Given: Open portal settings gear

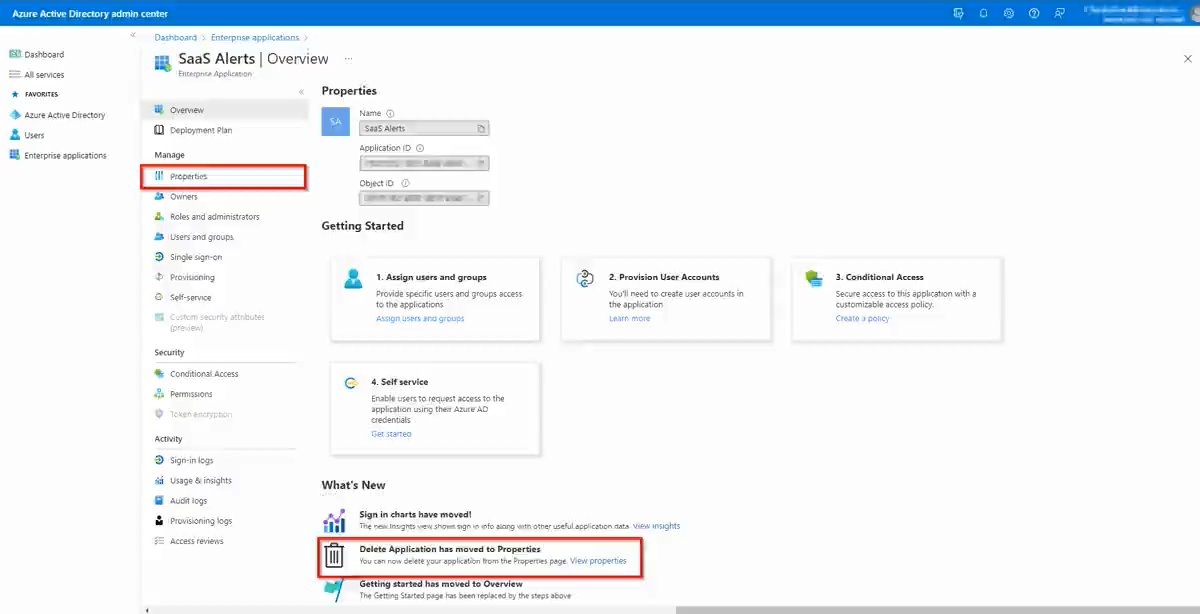Looking at the screenshot, I should (x=1009, y=13).
